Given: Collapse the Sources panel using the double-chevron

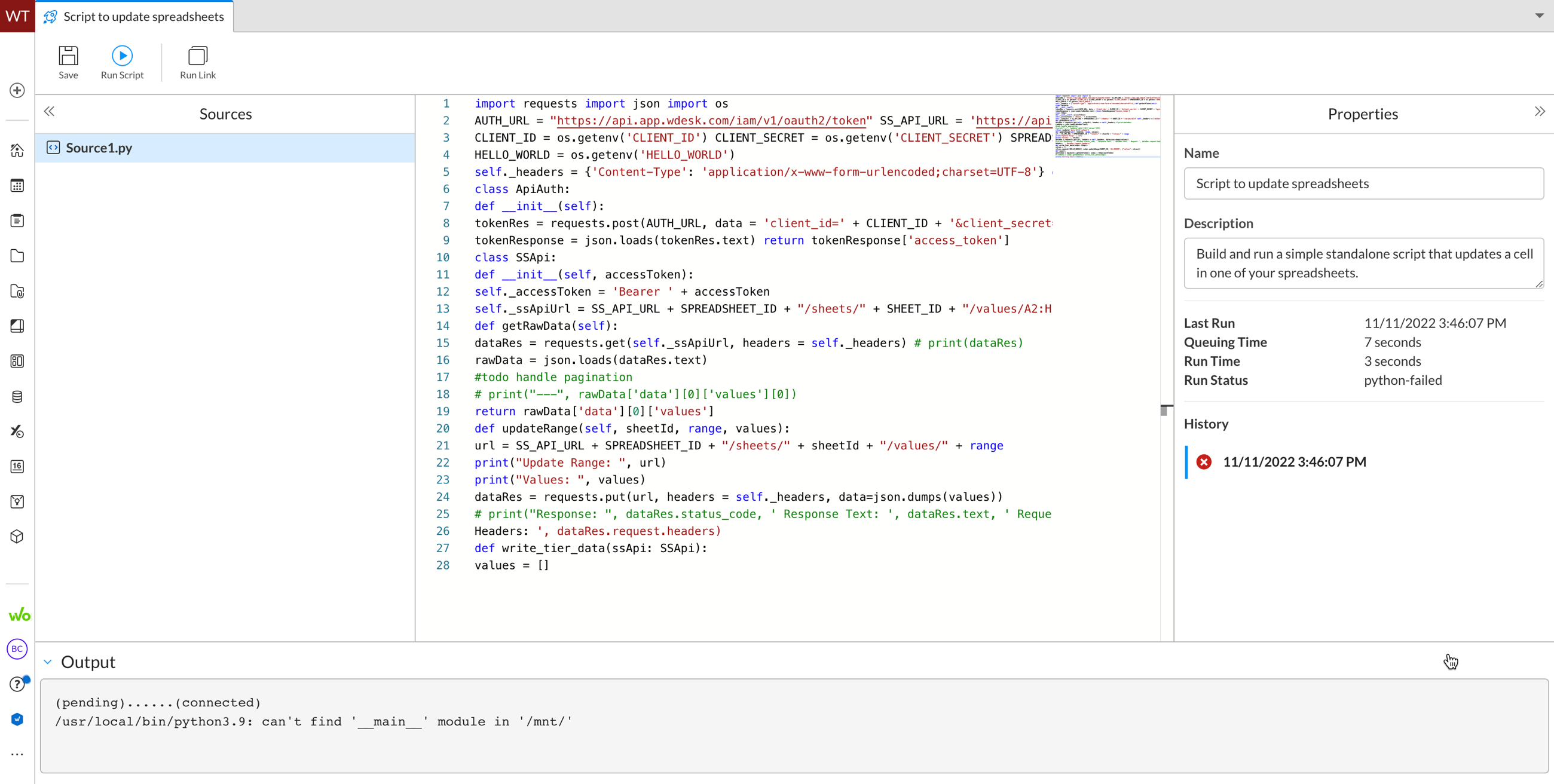Looking at the screenshot, I should click(x=50, y=111).
